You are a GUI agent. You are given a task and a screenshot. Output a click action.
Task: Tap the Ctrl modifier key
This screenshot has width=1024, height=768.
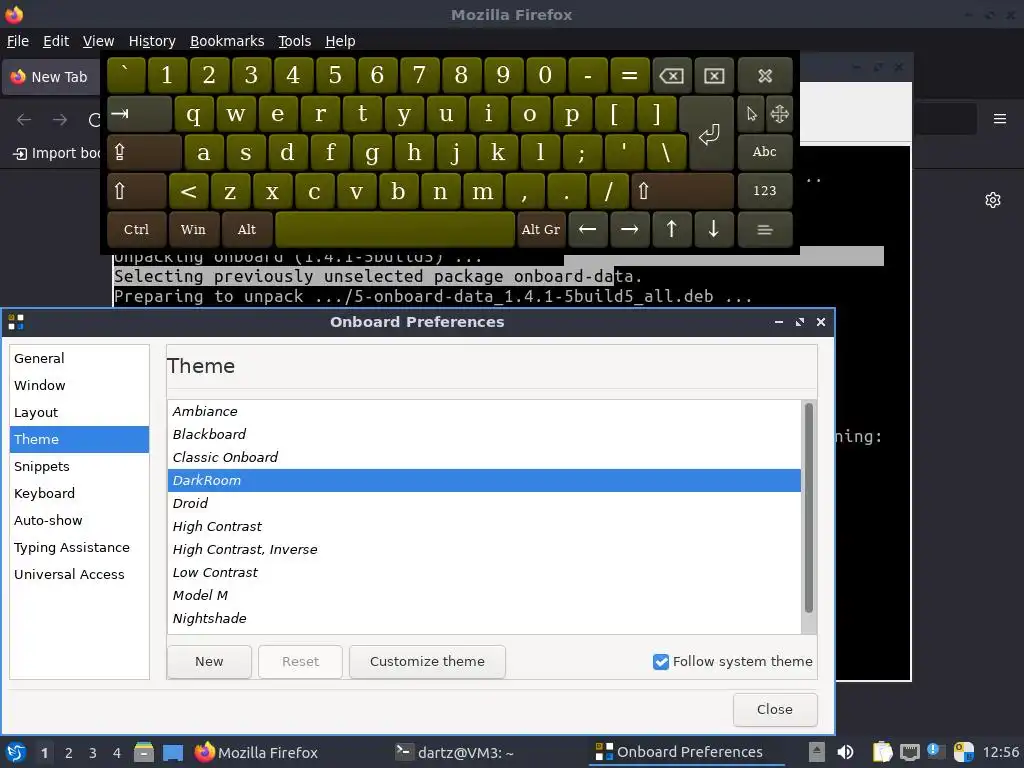tap(136, 230)
